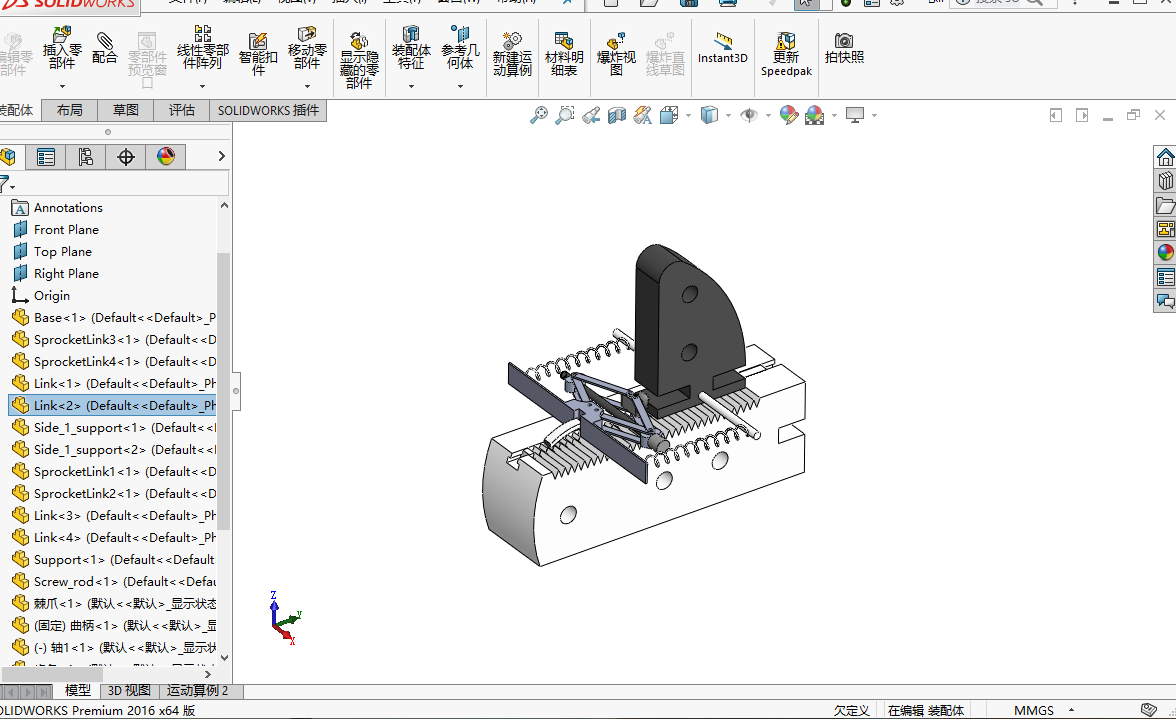This screenshot has height=719, width=1176.
Task: Open dropdown under Move Component
Action: coord(307,86)
